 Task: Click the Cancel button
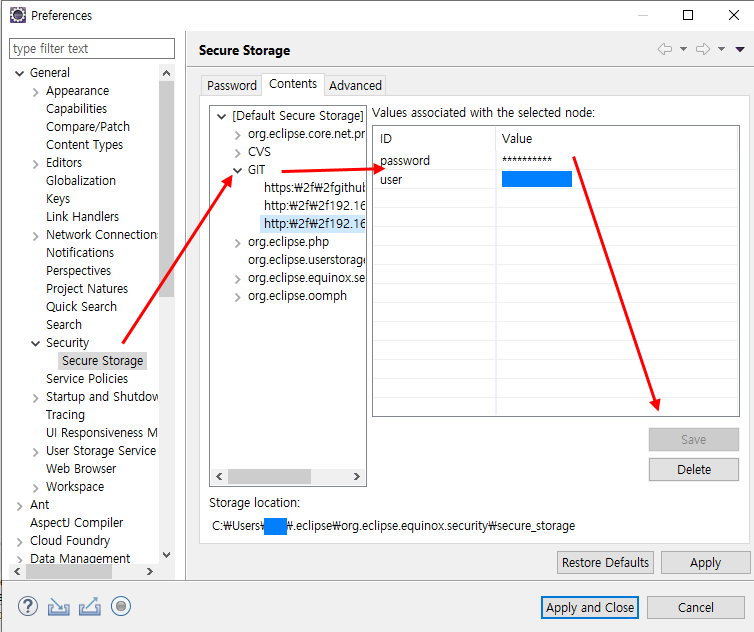(695, 607)
